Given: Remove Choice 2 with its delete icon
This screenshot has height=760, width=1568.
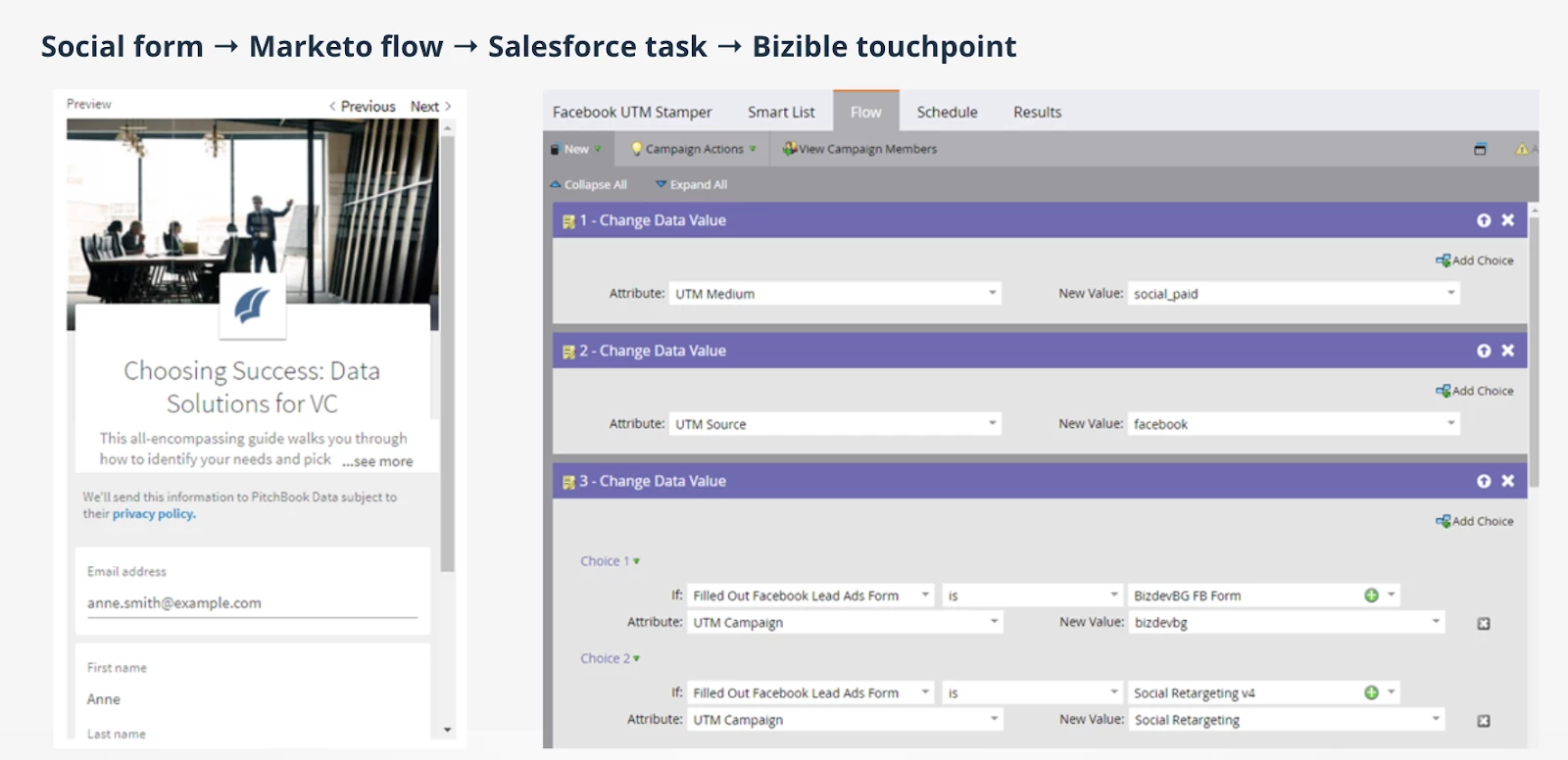Looking at the screenshot, I should 1484,721.
